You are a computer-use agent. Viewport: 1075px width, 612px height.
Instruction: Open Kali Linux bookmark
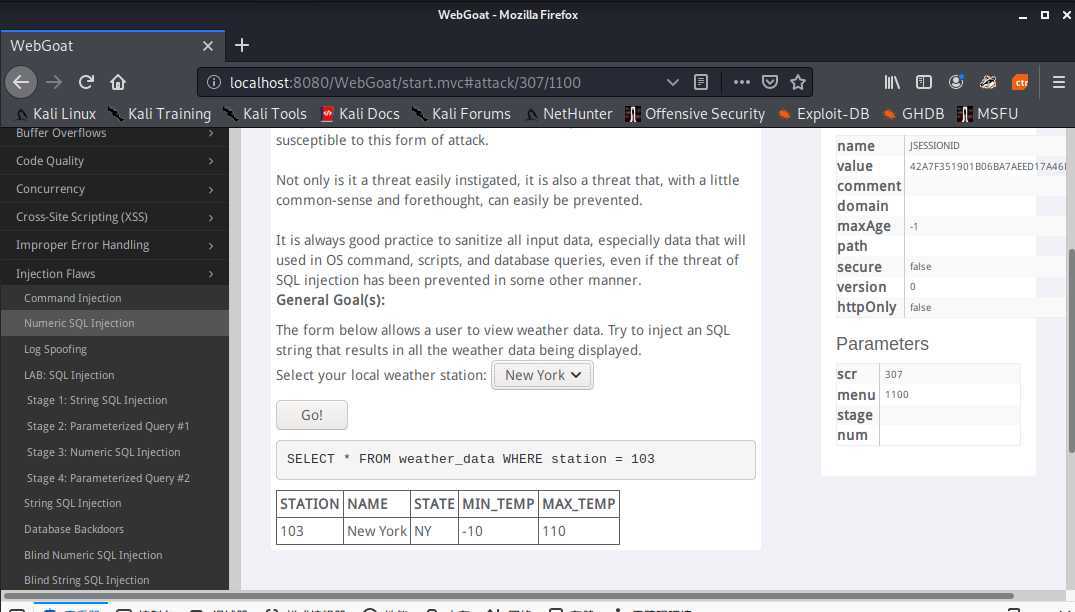pyautogui.click(x=56, y=114)
